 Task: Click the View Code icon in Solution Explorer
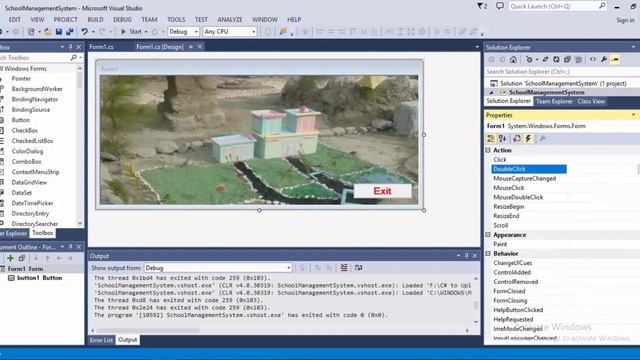593,60
